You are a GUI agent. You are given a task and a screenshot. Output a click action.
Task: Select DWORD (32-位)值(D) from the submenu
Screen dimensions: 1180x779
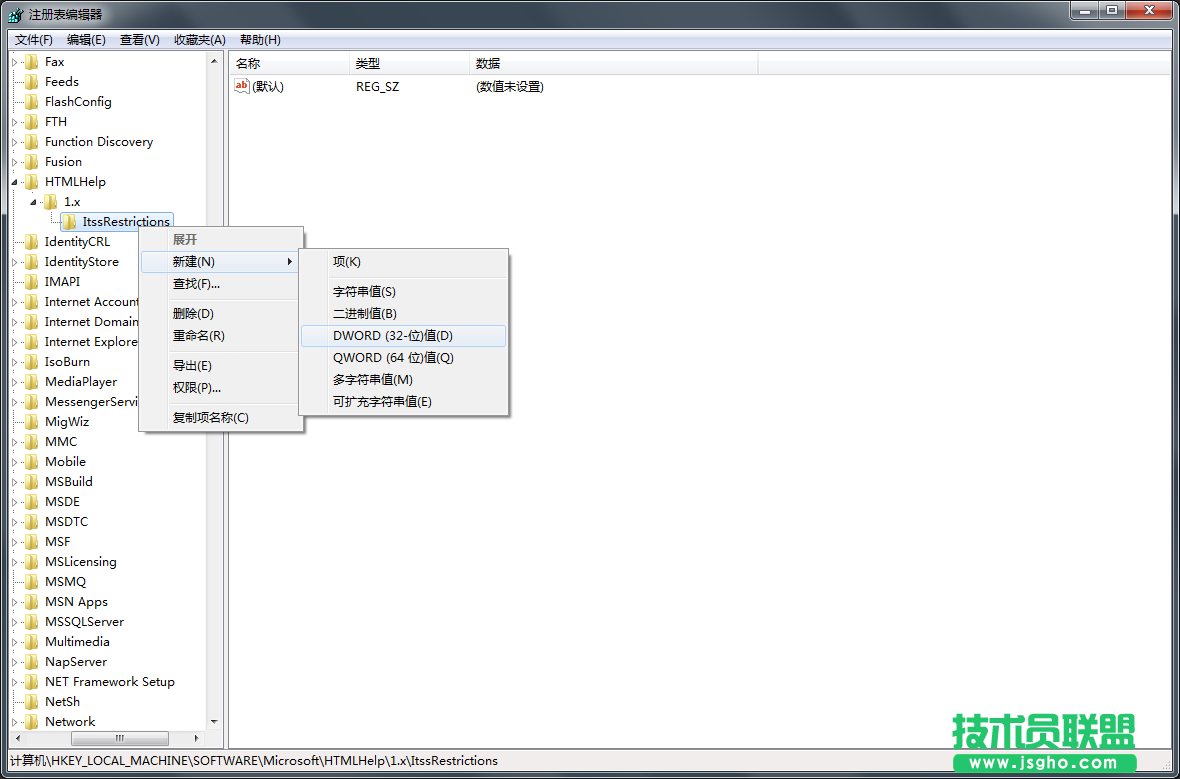[x=391, y=335]
